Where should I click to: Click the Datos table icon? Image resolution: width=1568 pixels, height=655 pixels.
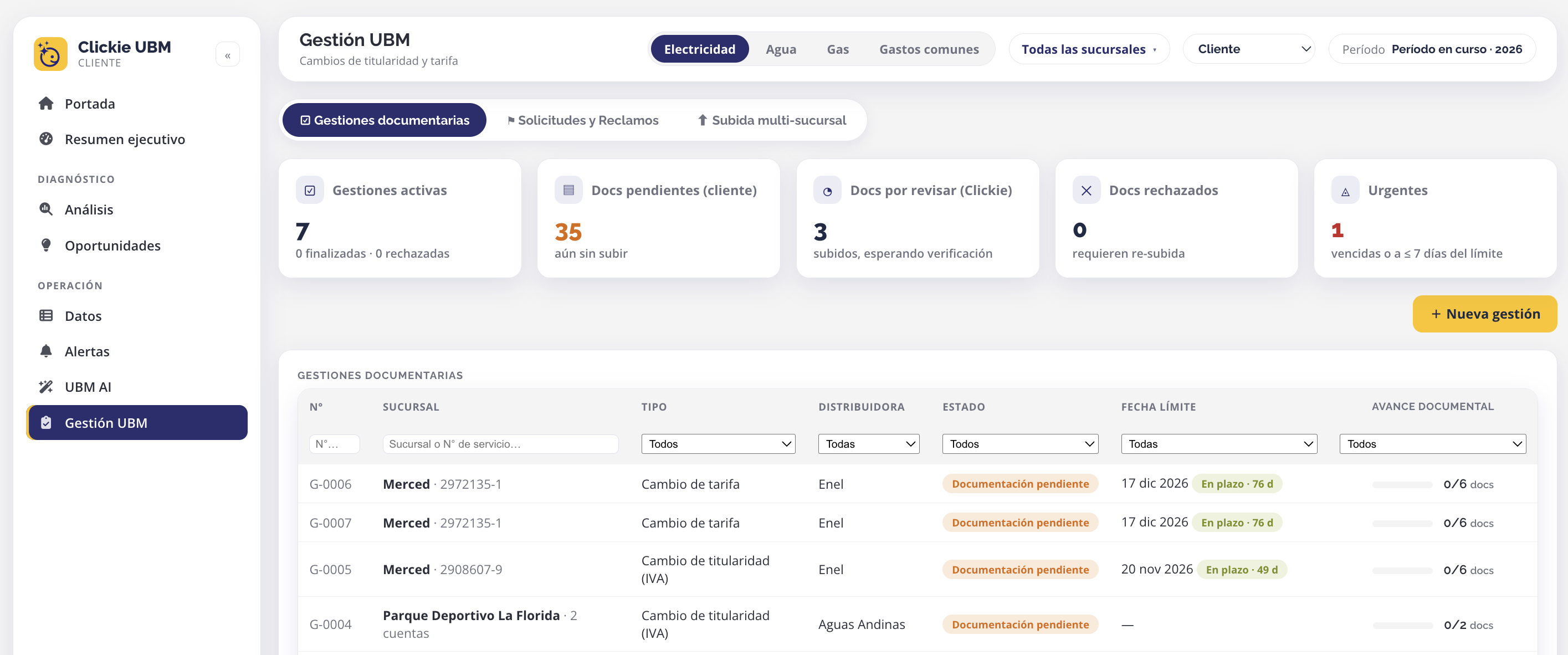pyautogui.click(x=46, y=315)
